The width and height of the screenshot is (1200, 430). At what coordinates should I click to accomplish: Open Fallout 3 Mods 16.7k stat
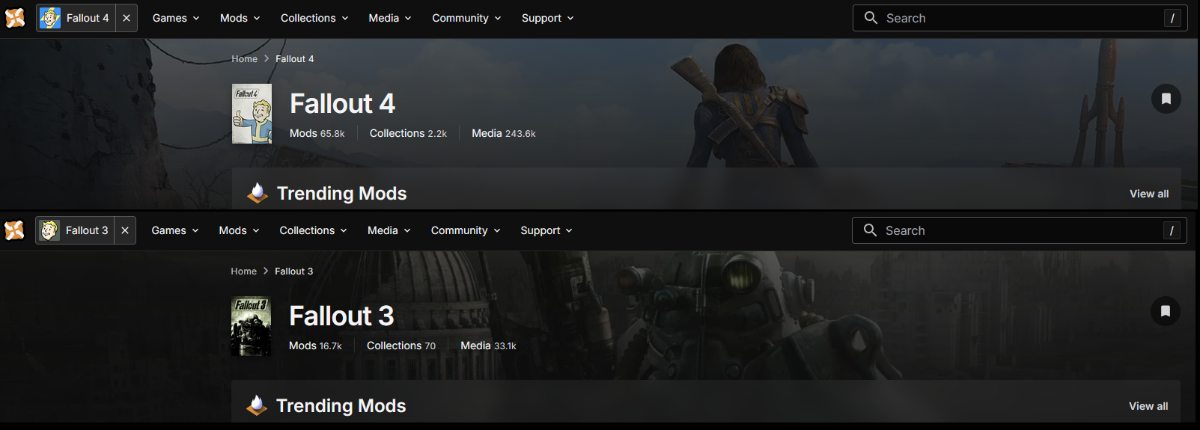click(315, 346)
